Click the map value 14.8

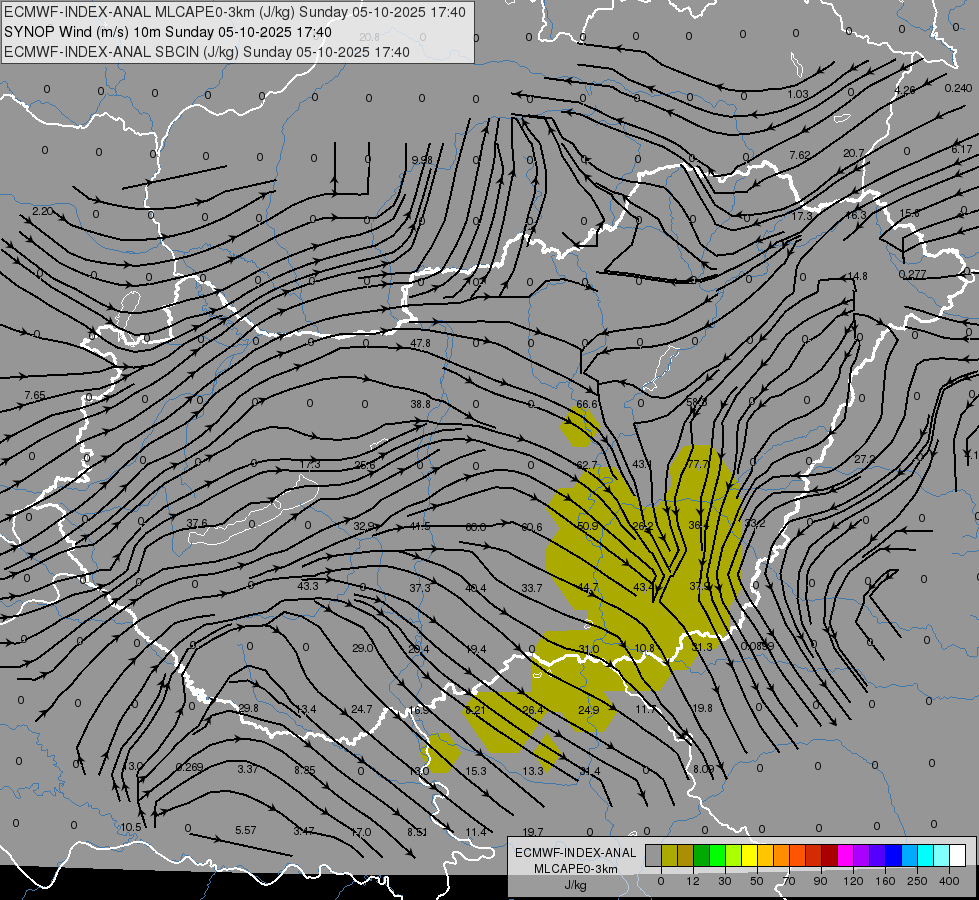(x=857, y=275)
